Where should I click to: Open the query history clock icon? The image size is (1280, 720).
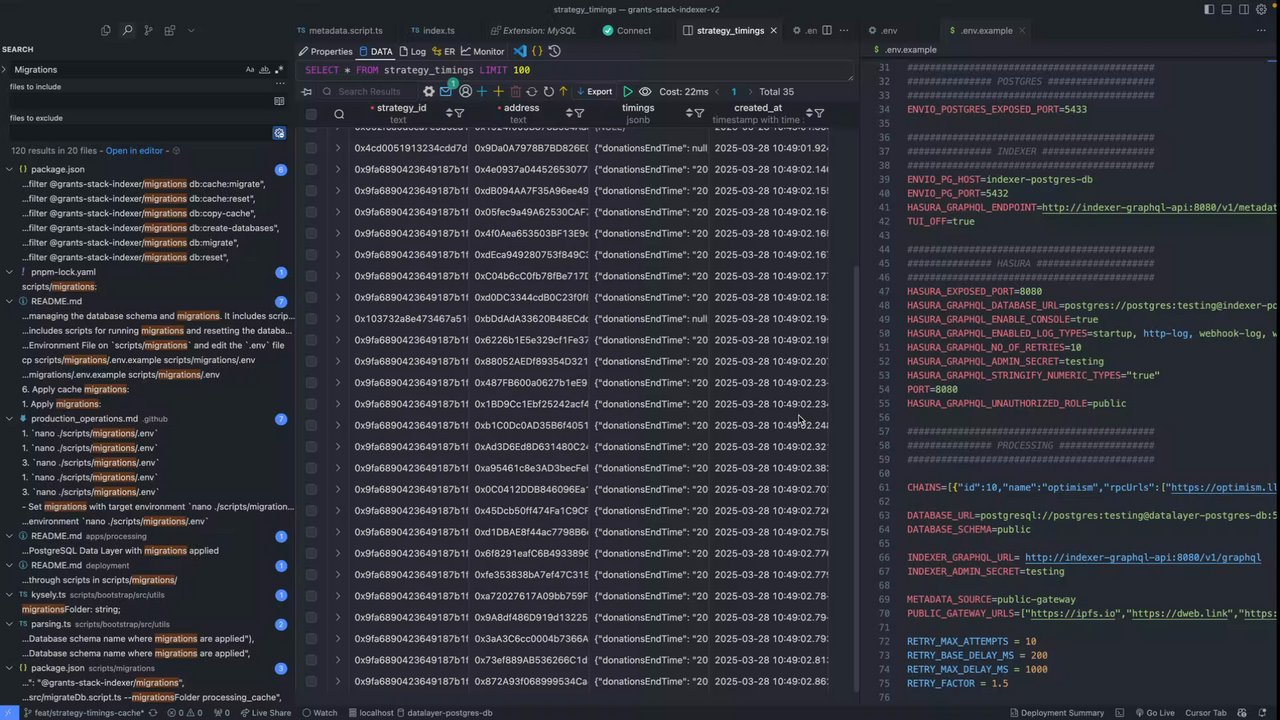pyautogui.click(x=555, y=51)
